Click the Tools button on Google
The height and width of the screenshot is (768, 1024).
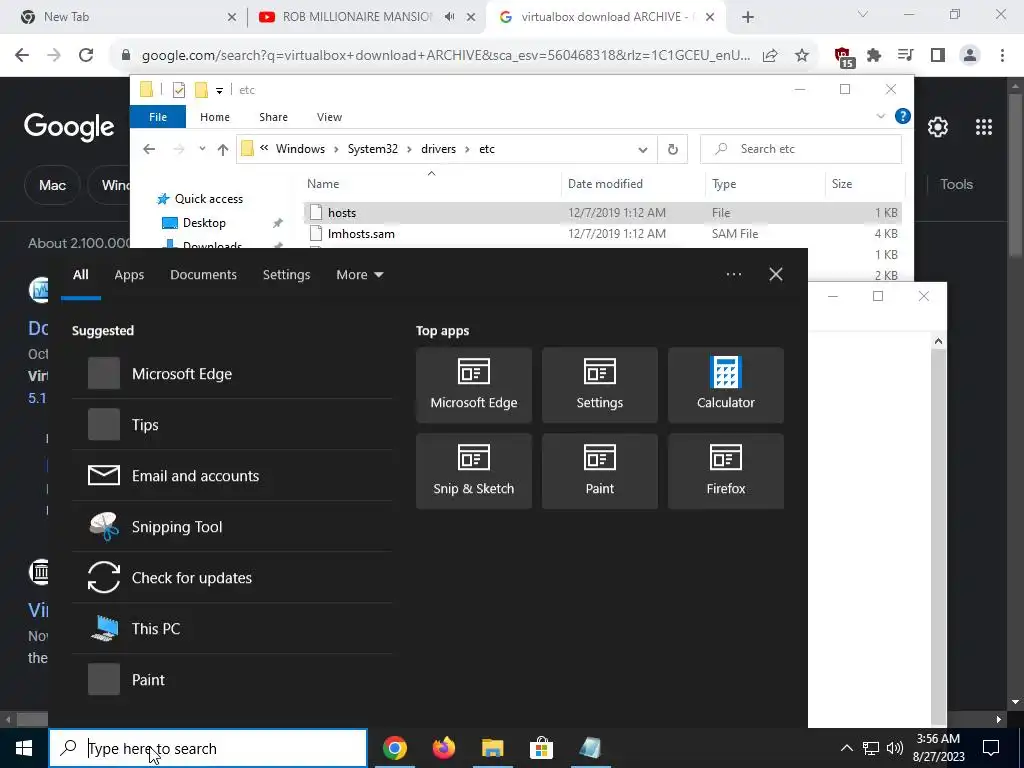pos(956,184)
